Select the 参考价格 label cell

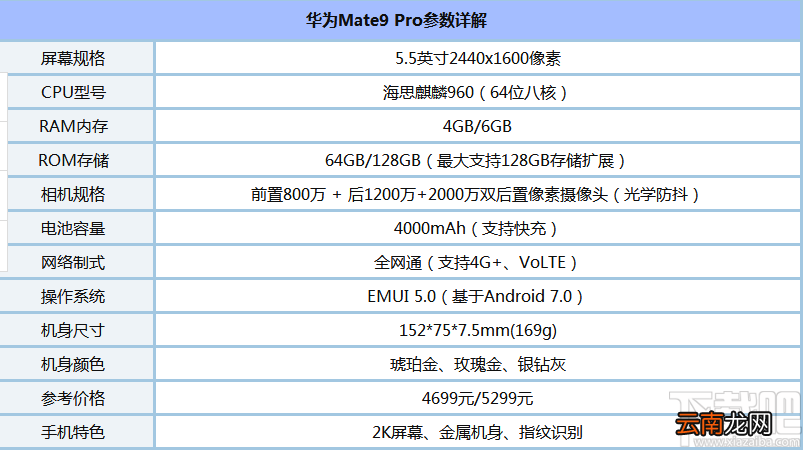click(x=76, y=399)
